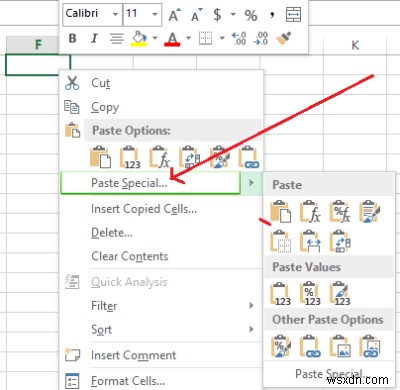Expand the Sort submenu arrow
The height and width of the screenshot is (390, 400).
[251, 329]
